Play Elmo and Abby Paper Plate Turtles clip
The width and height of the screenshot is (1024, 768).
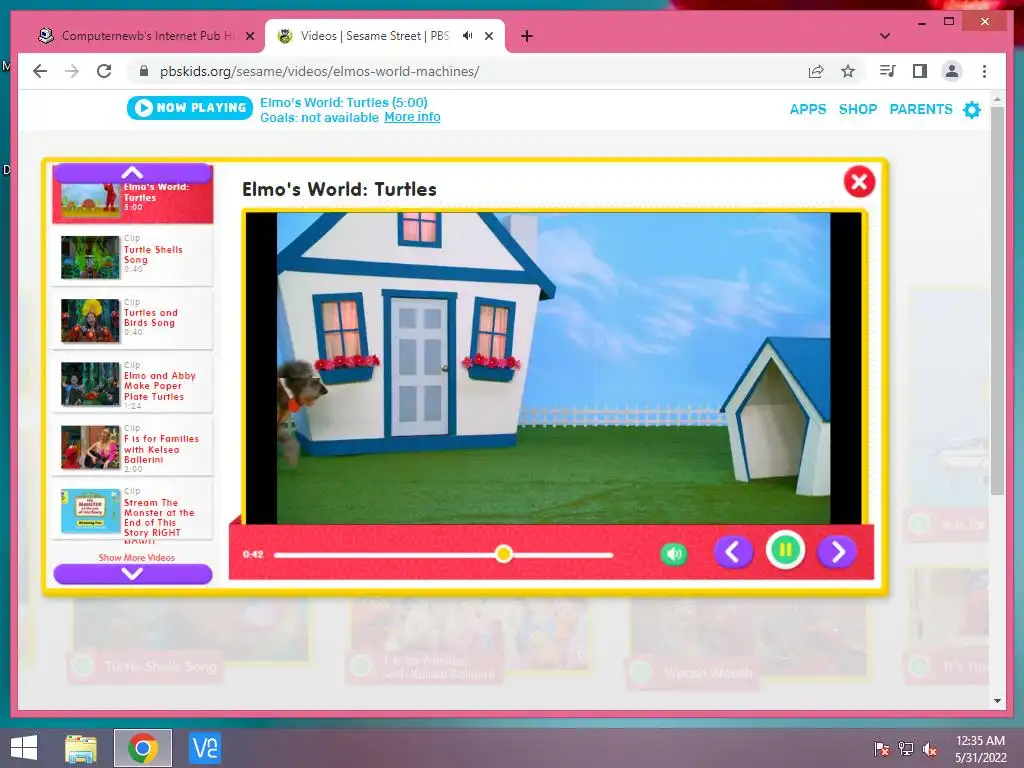point(133,382)
